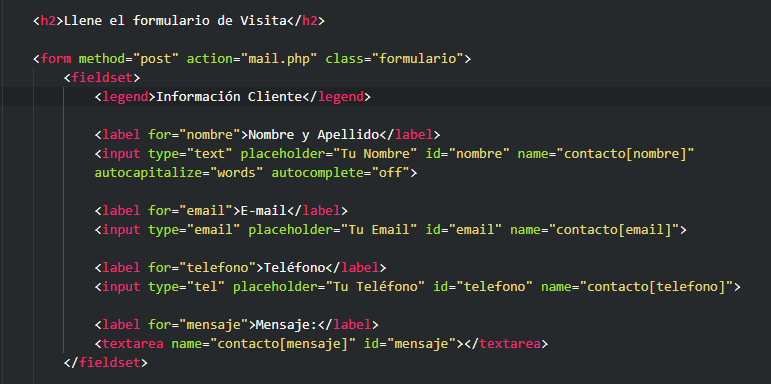Click the class value "formulario"
The height and width of the screenshot is (384, 771).
point(417,59)
